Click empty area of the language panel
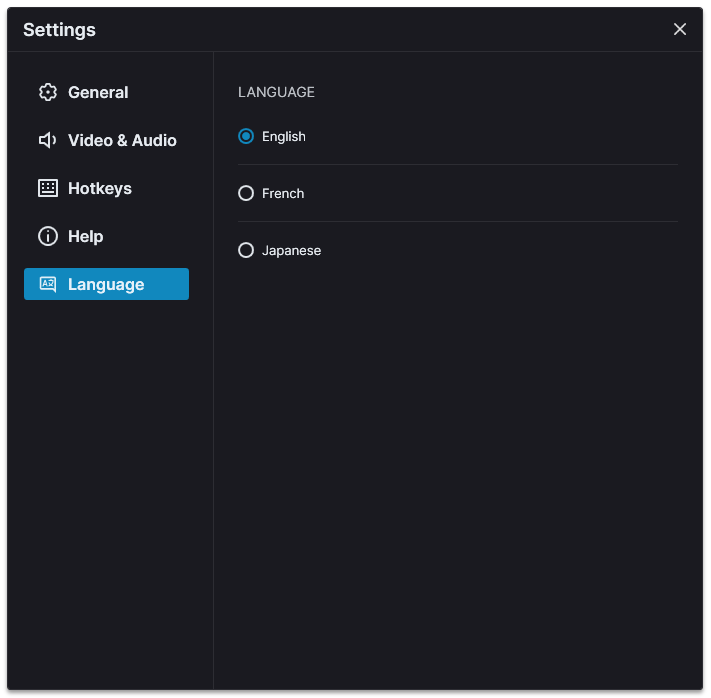 click(x=458, y=454)
